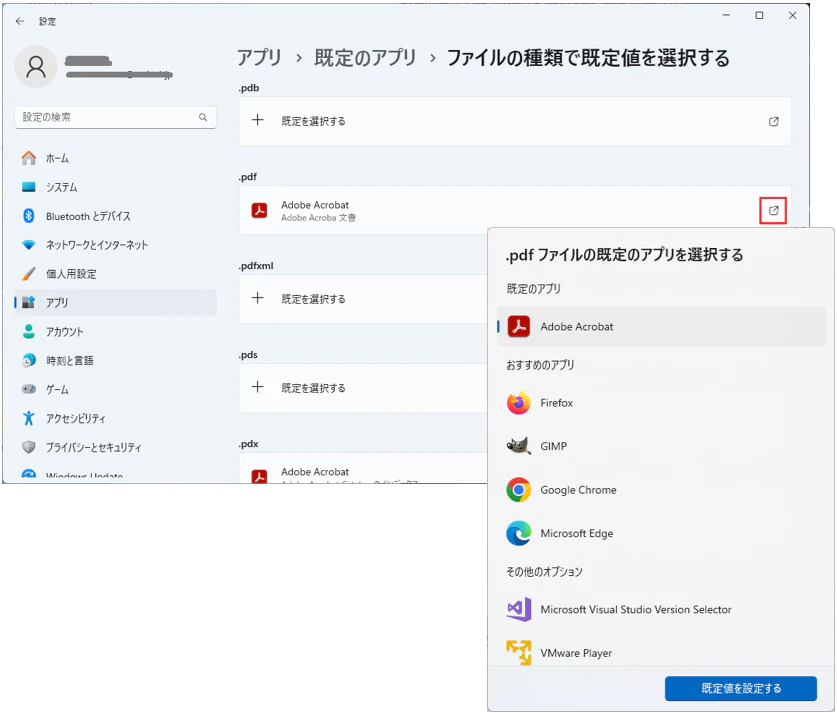
Task: Click the VMware Player icon
Action: click(519, 652)
